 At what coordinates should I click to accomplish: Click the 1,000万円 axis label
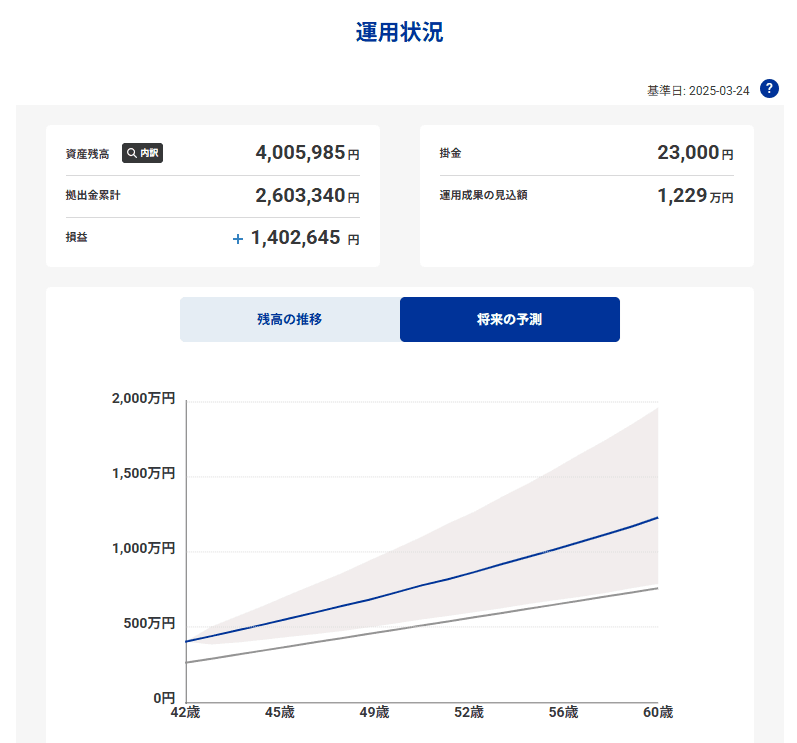(143, 548)
